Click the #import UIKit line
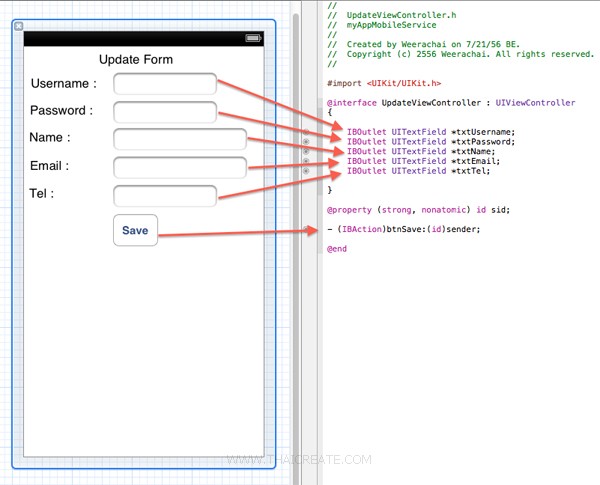600x485 pixels. coord(384,83)
